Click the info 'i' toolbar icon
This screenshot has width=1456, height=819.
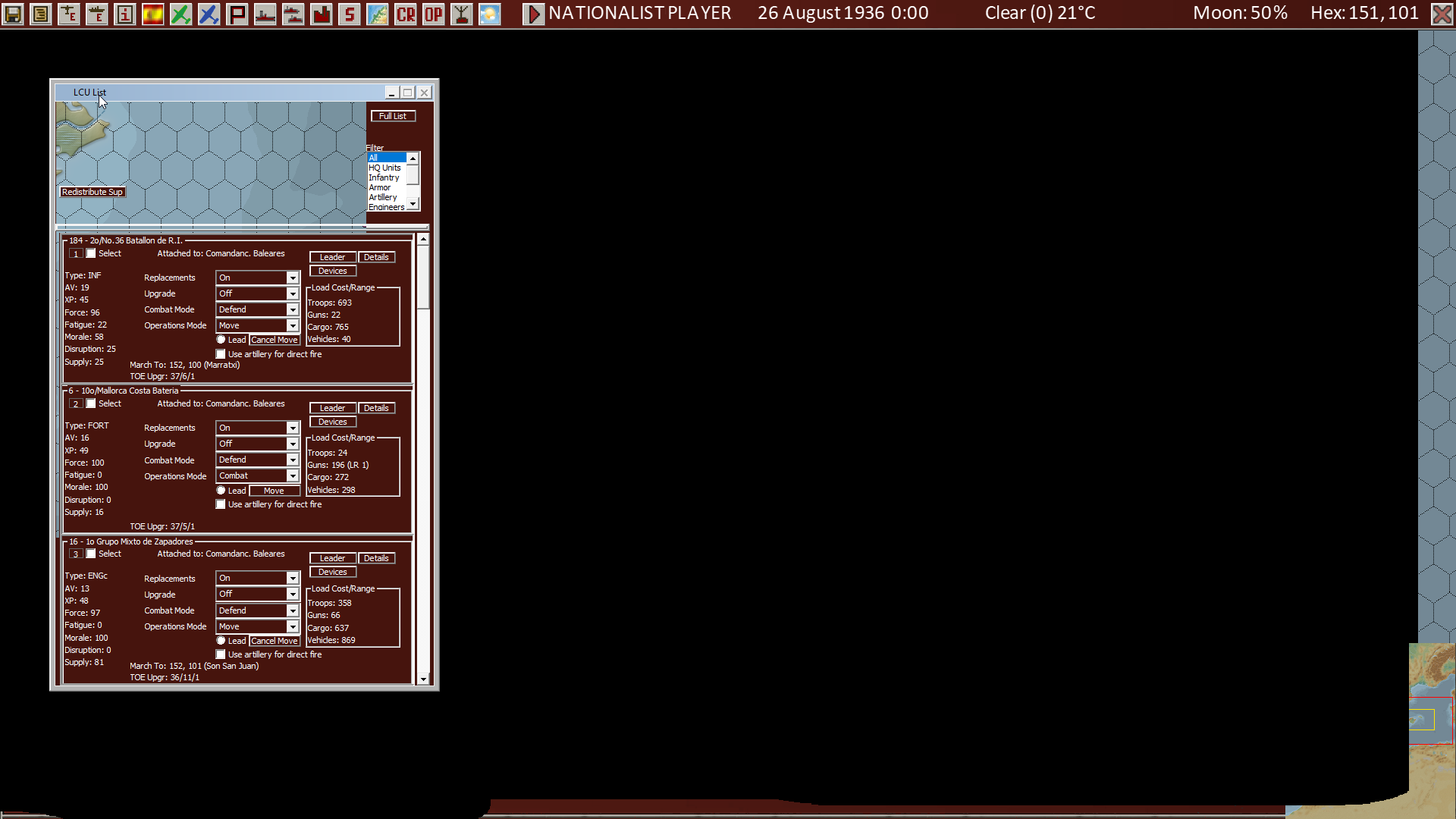124,13
